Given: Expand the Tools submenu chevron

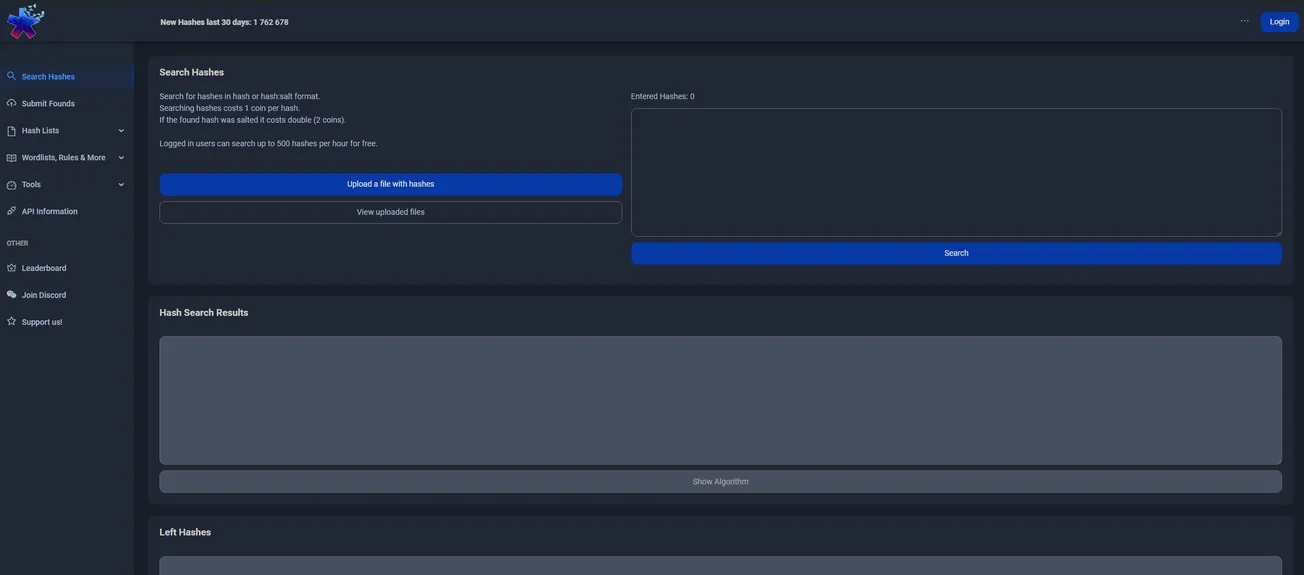Looking at the screenshot, I should click(121, 185).
